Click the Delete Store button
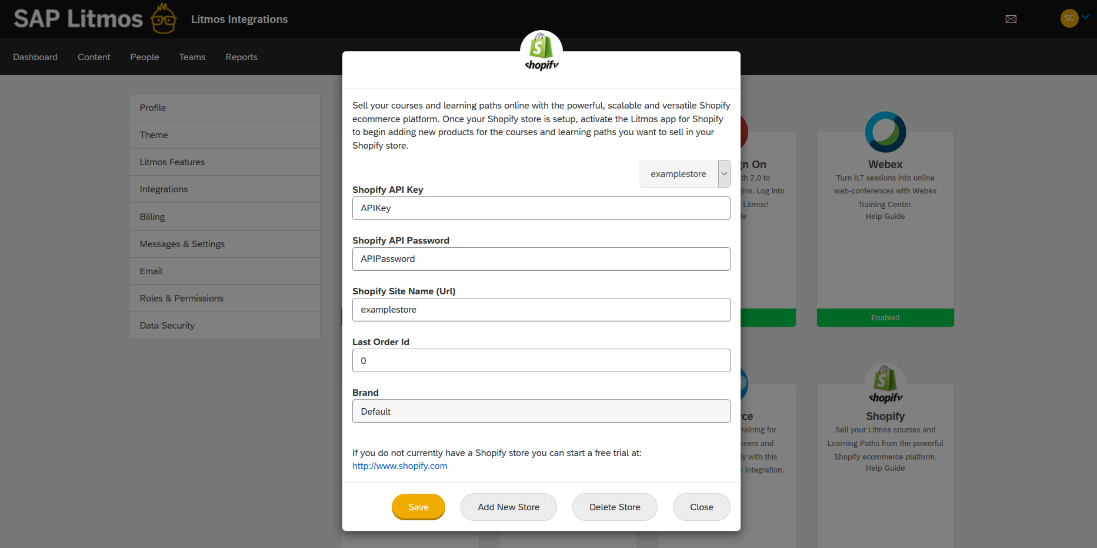 pos(615,507)
